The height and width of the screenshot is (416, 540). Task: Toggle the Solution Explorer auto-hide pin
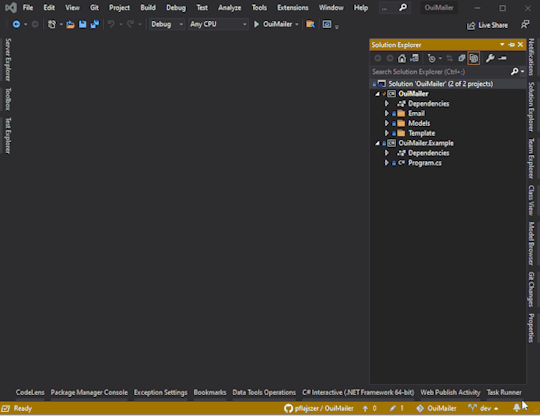(511, 45)
